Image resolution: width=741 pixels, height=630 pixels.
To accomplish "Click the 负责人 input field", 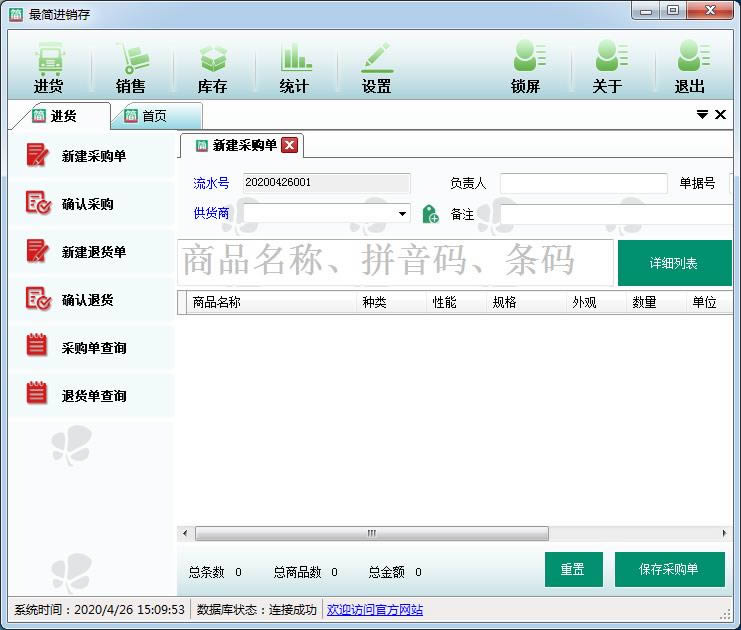I will 584,183.
